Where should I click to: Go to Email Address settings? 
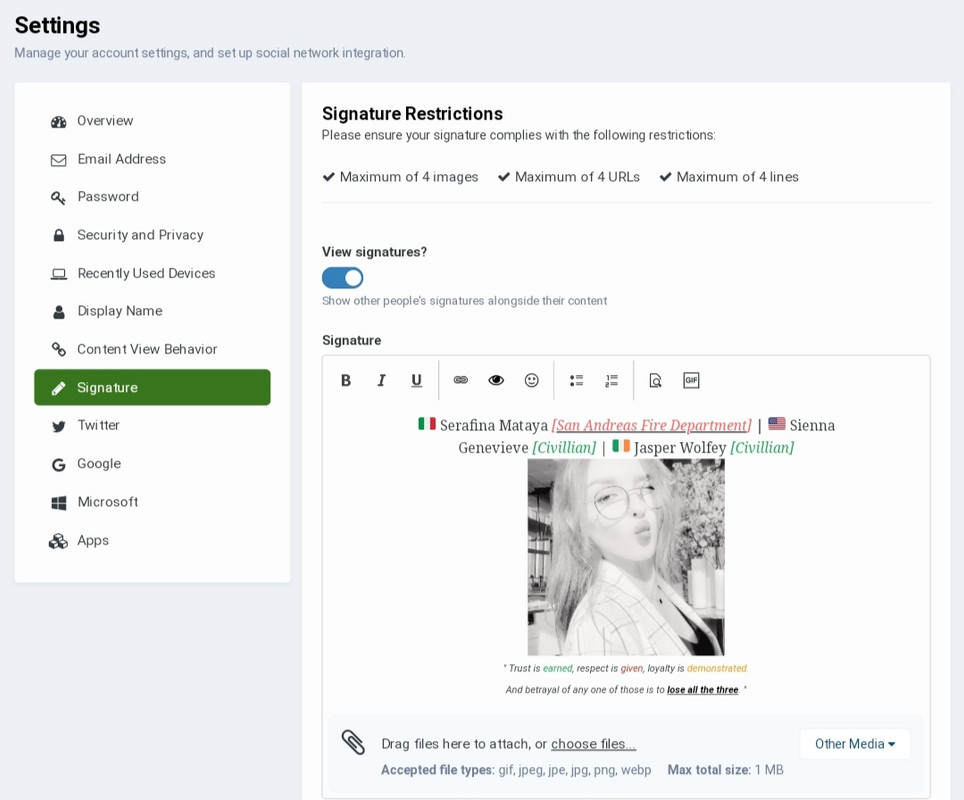click(x=152, y=159)
